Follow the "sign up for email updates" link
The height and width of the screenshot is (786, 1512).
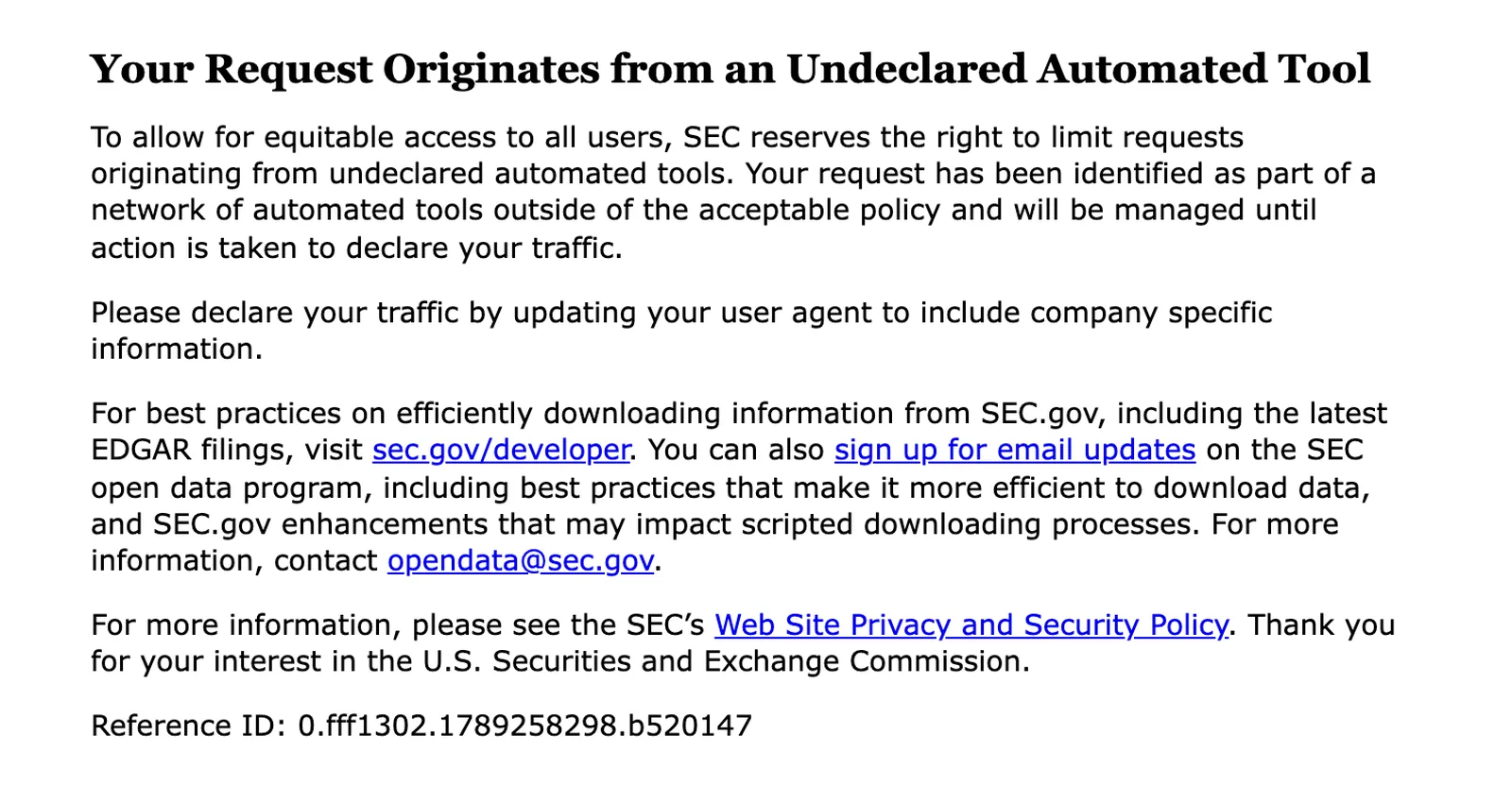point(1015,451)
